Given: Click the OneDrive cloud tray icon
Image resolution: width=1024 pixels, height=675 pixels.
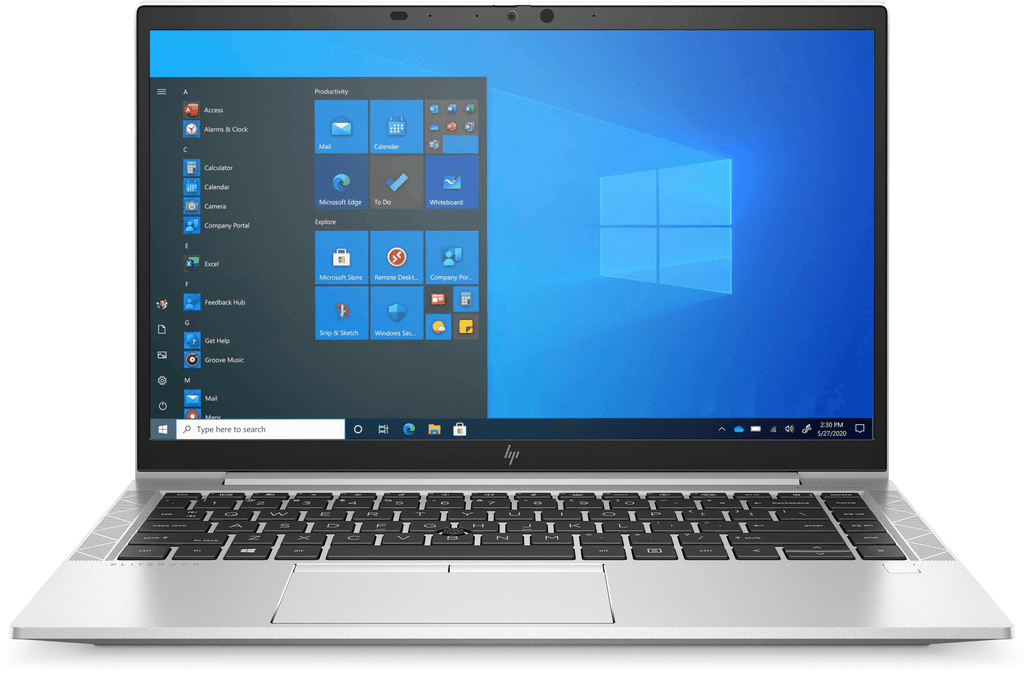Looking at the screenshot, I should (739, 430).
